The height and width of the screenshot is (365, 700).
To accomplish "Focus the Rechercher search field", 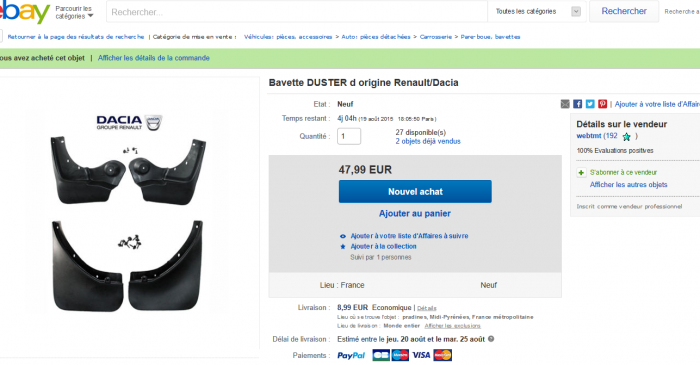I will tap(297, 12).
